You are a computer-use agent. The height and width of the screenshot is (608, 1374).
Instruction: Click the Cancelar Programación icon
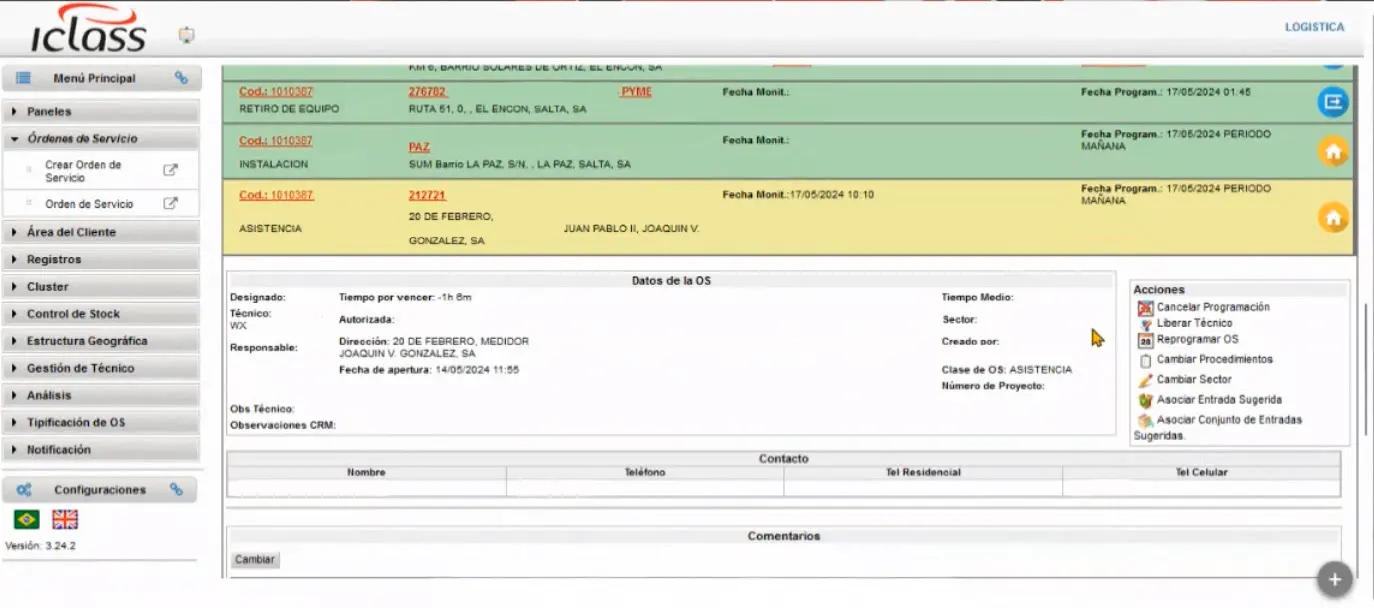(x=1146, y=308)
